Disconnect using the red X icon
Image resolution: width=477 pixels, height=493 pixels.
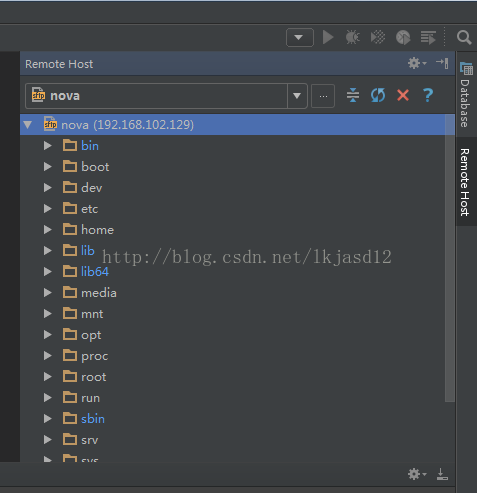[403, 95]
